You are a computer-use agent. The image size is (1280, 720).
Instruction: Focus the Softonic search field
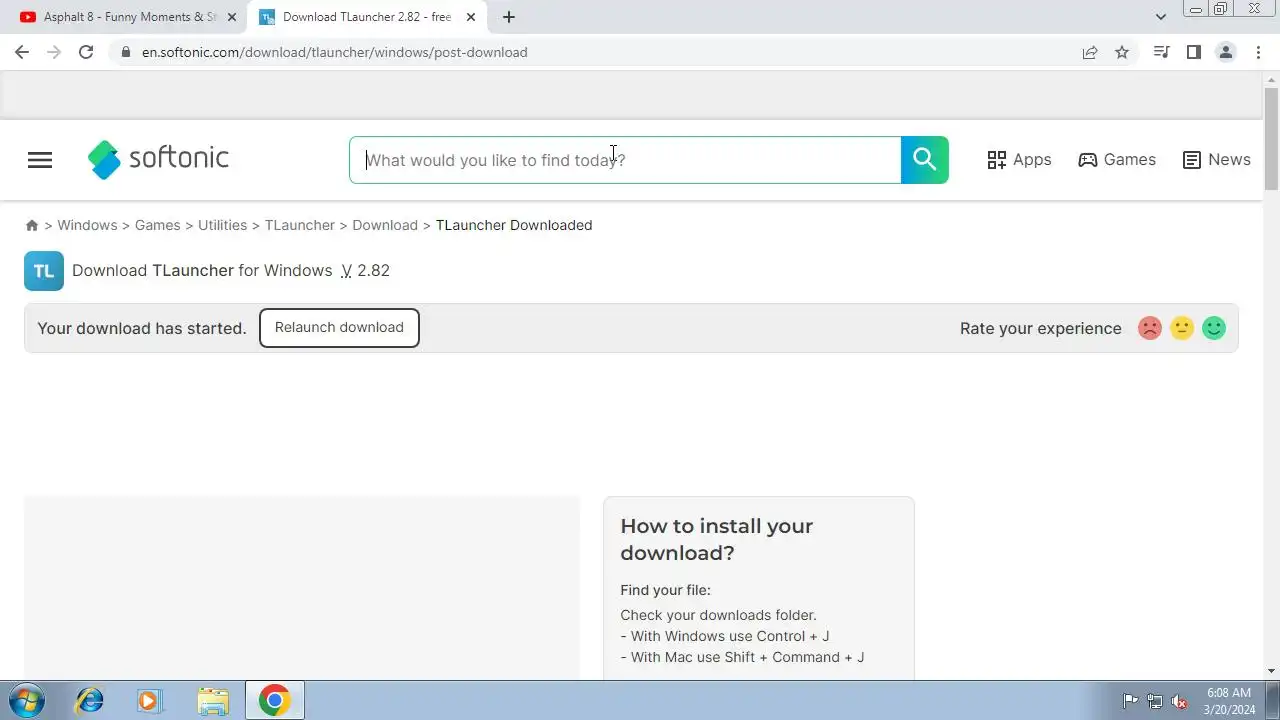(625, 160)
